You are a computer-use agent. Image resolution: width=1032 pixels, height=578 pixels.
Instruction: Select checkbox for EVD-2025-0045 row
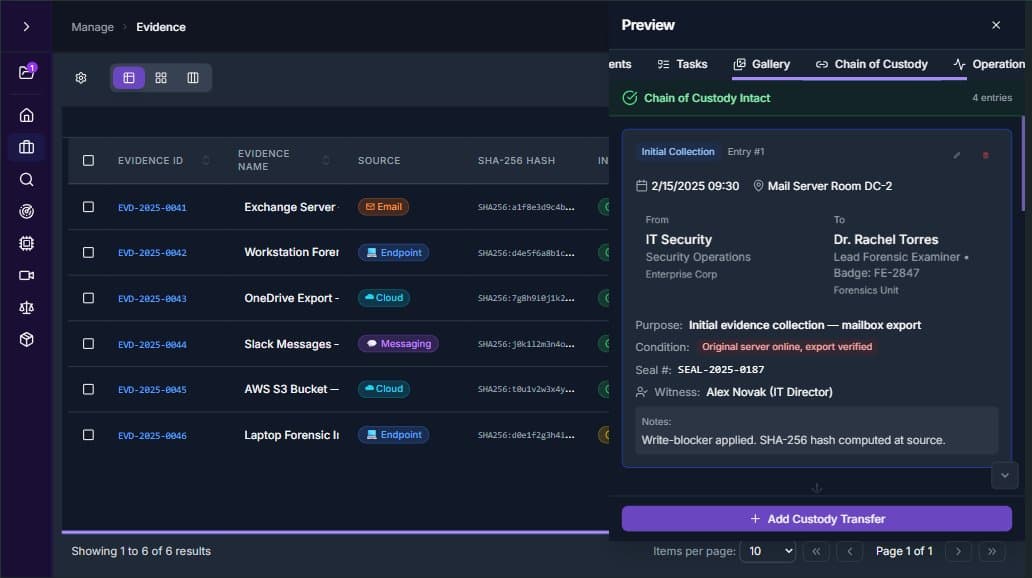point(88,389)
